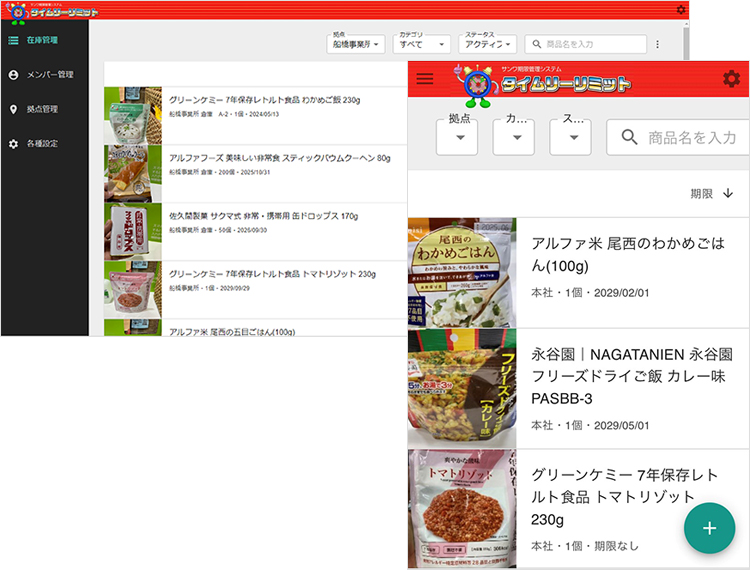The height and width of the screenshot is (570, 750).
Task: Sort list by 期限 label
Action: click(702, 194)
